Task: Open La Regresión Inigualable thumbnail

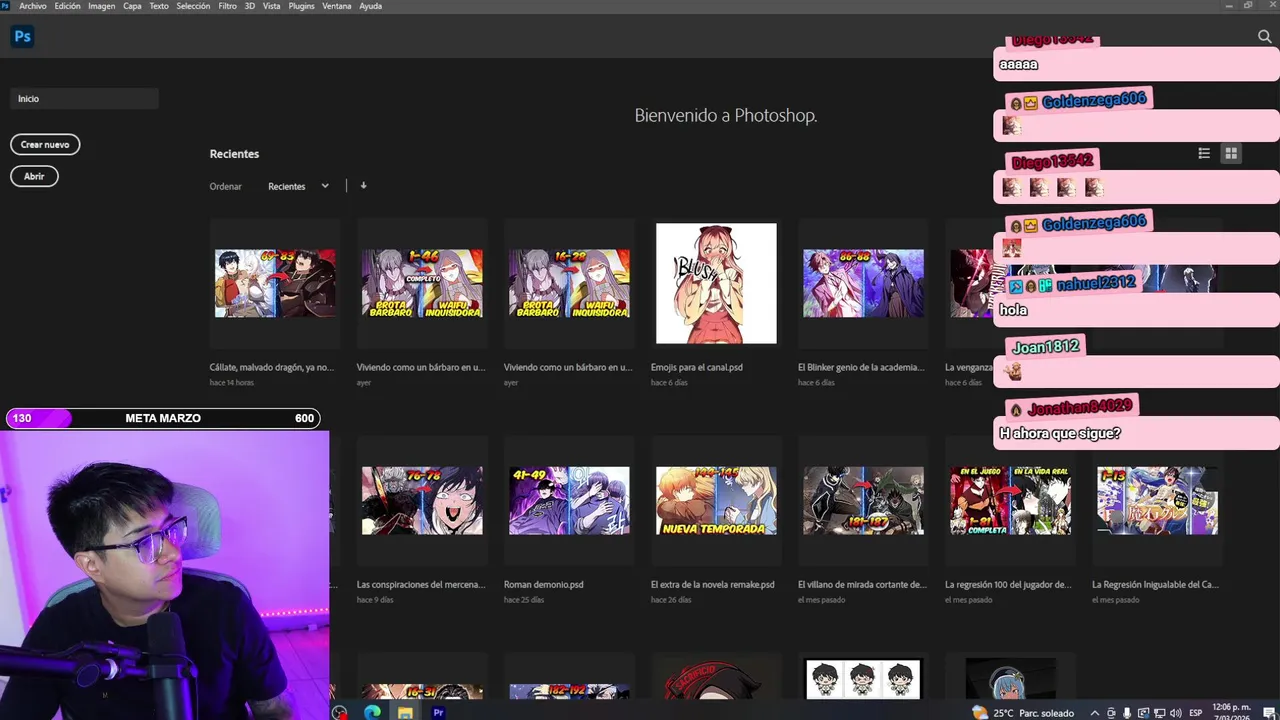Action: (1157, 500)
